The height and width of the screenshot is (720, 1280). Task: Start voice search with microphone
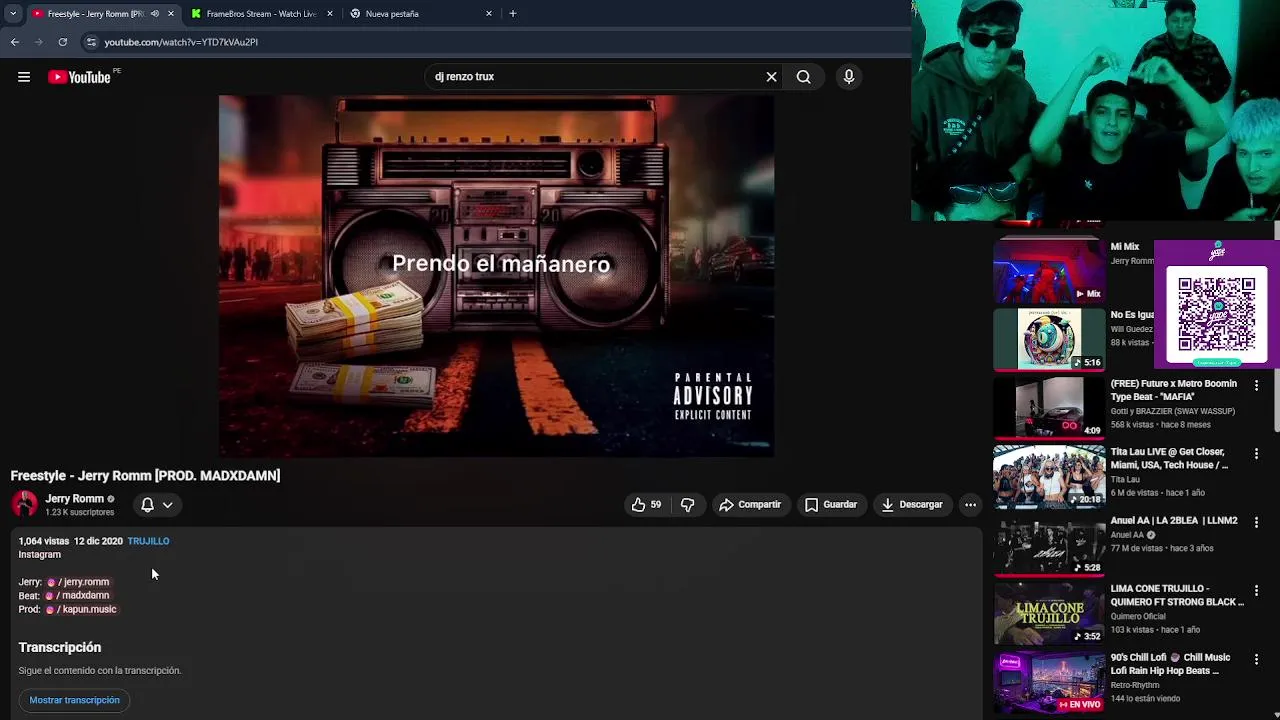coord(849,77)
